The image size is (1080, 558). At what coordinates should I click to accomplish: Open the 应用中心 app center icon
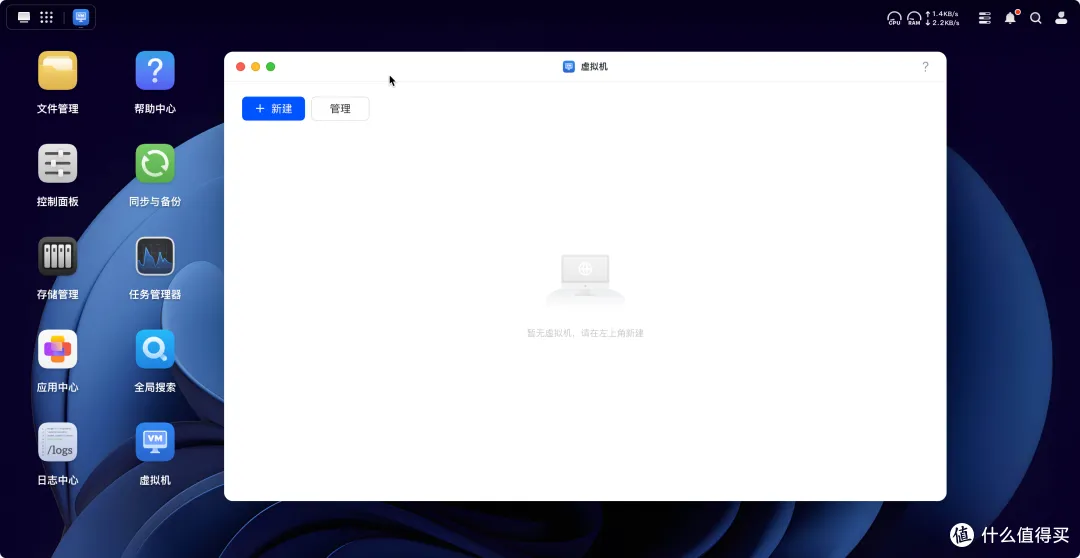click(x=57, y=350)
